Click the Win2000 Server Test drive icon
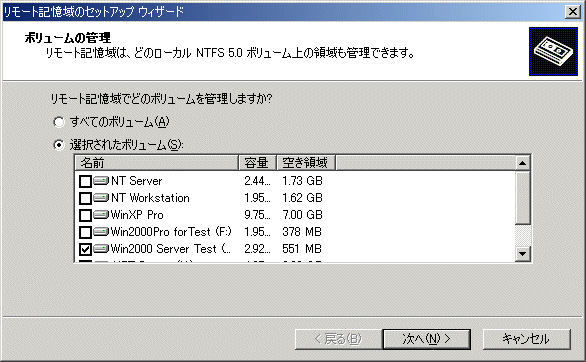 click(x=101, y=249)
